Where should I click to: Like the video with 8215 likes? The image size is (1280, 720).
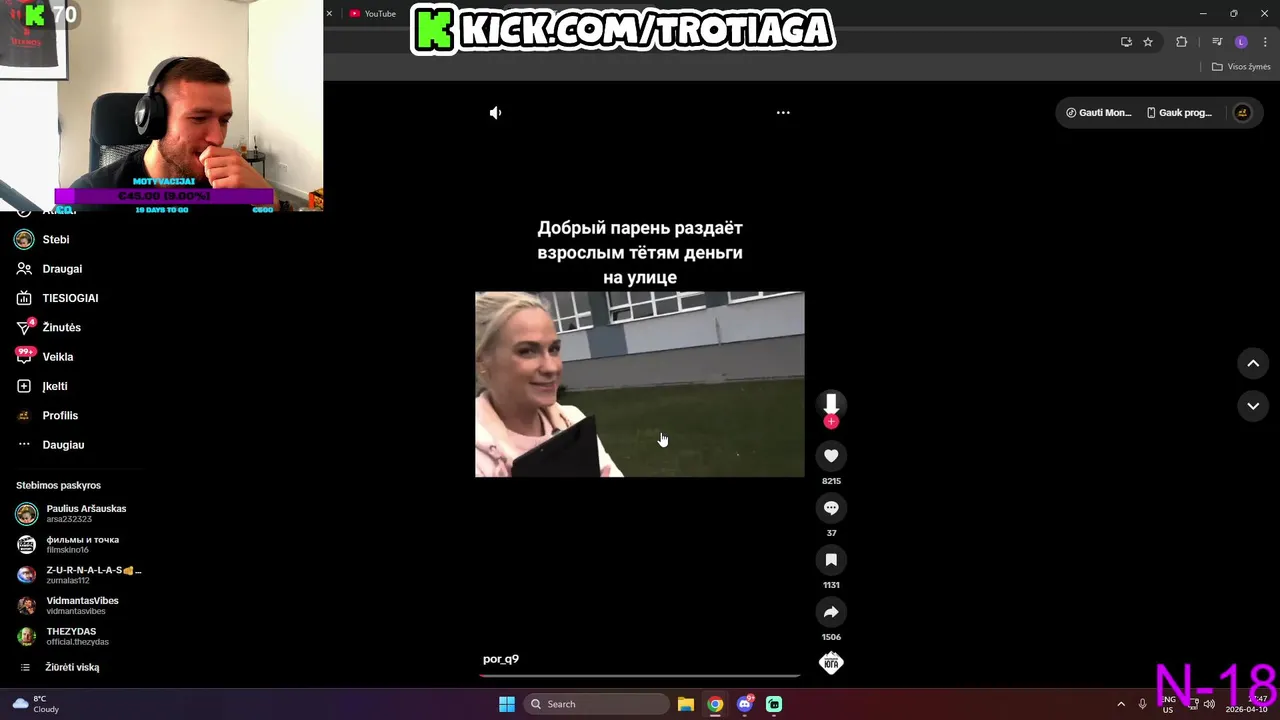point(831,456)
